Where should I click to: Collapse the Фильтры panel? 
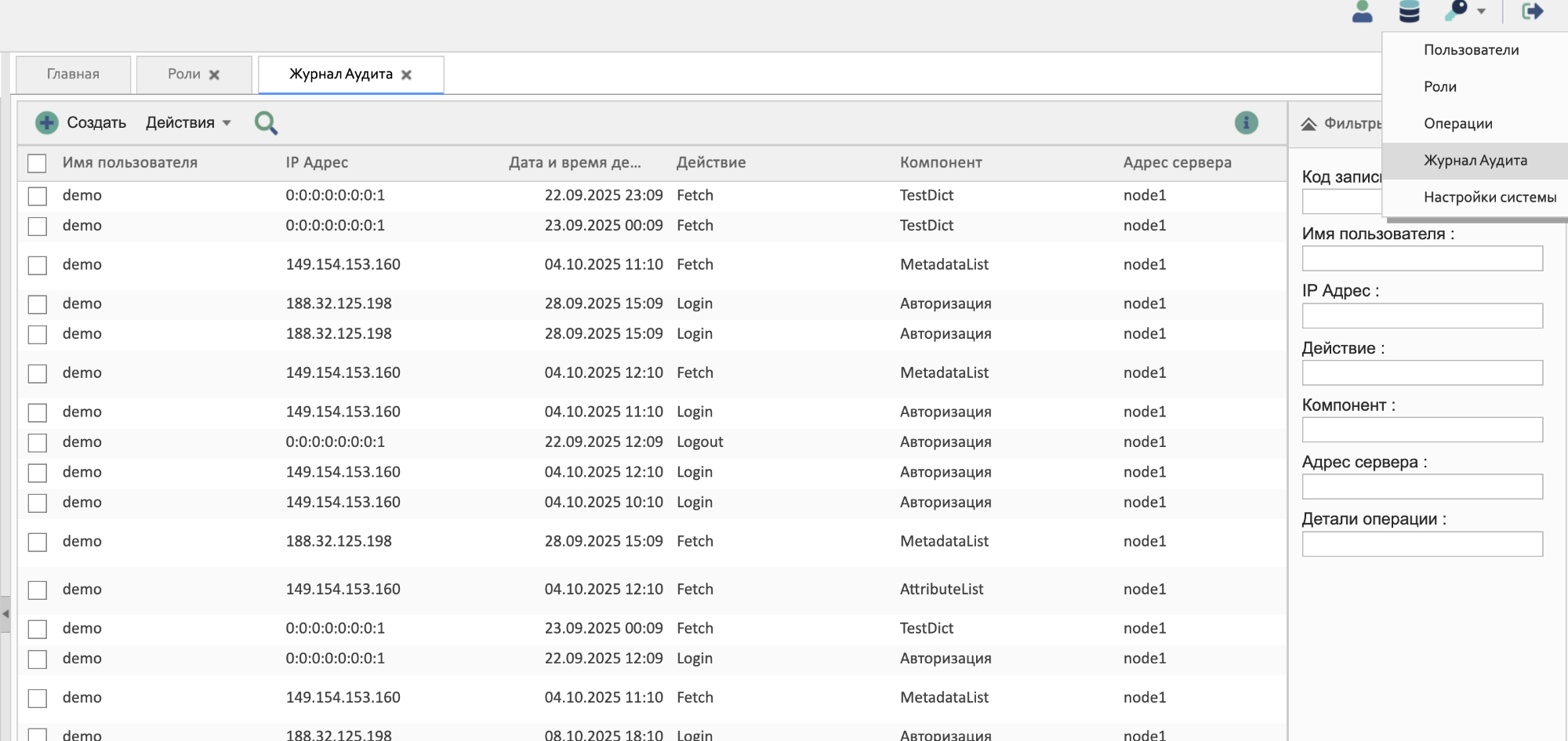[1308, 124]
